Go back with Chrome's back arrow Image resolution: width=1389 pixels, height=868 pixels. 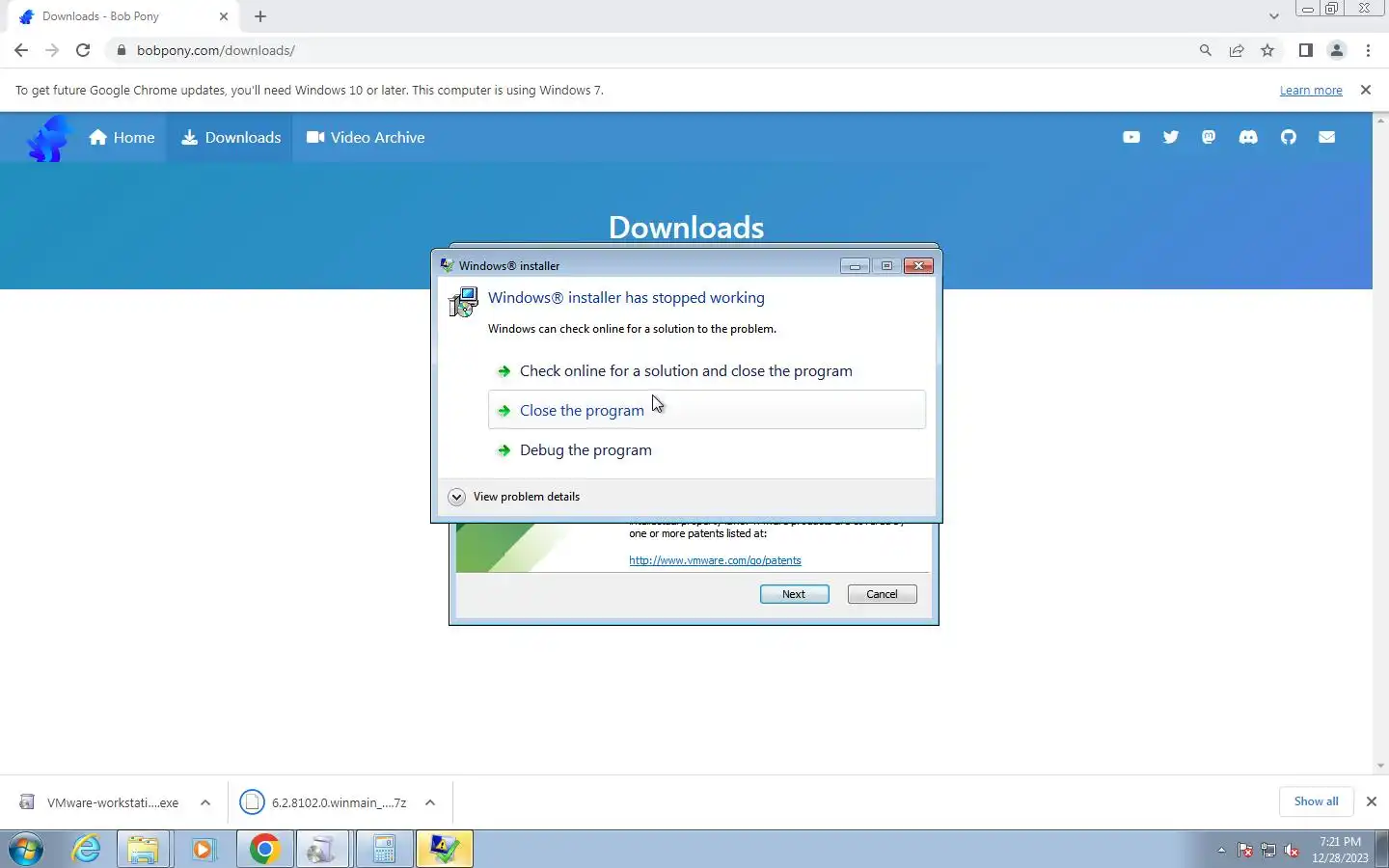point(21,50)
